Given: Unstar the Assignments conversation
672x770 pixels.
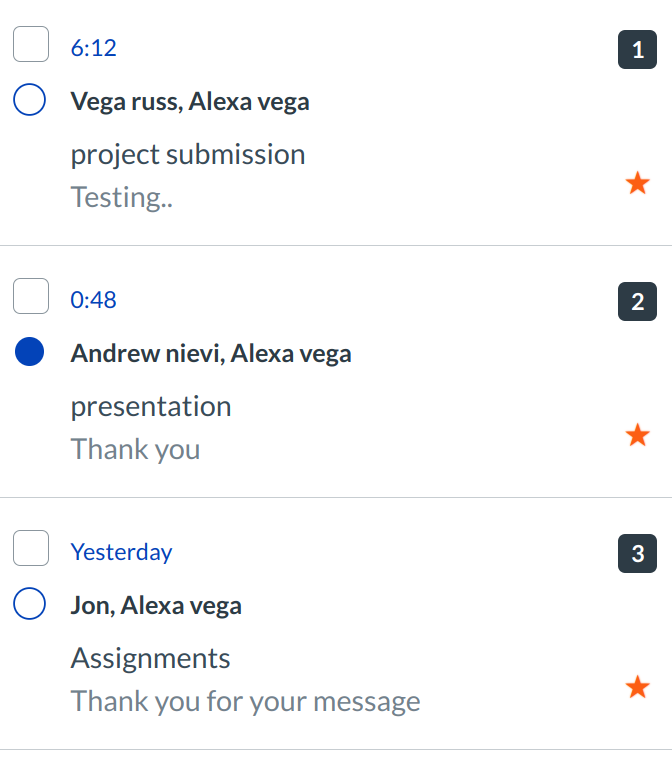Looking at the screenshot, I should (x=637, y=688).
